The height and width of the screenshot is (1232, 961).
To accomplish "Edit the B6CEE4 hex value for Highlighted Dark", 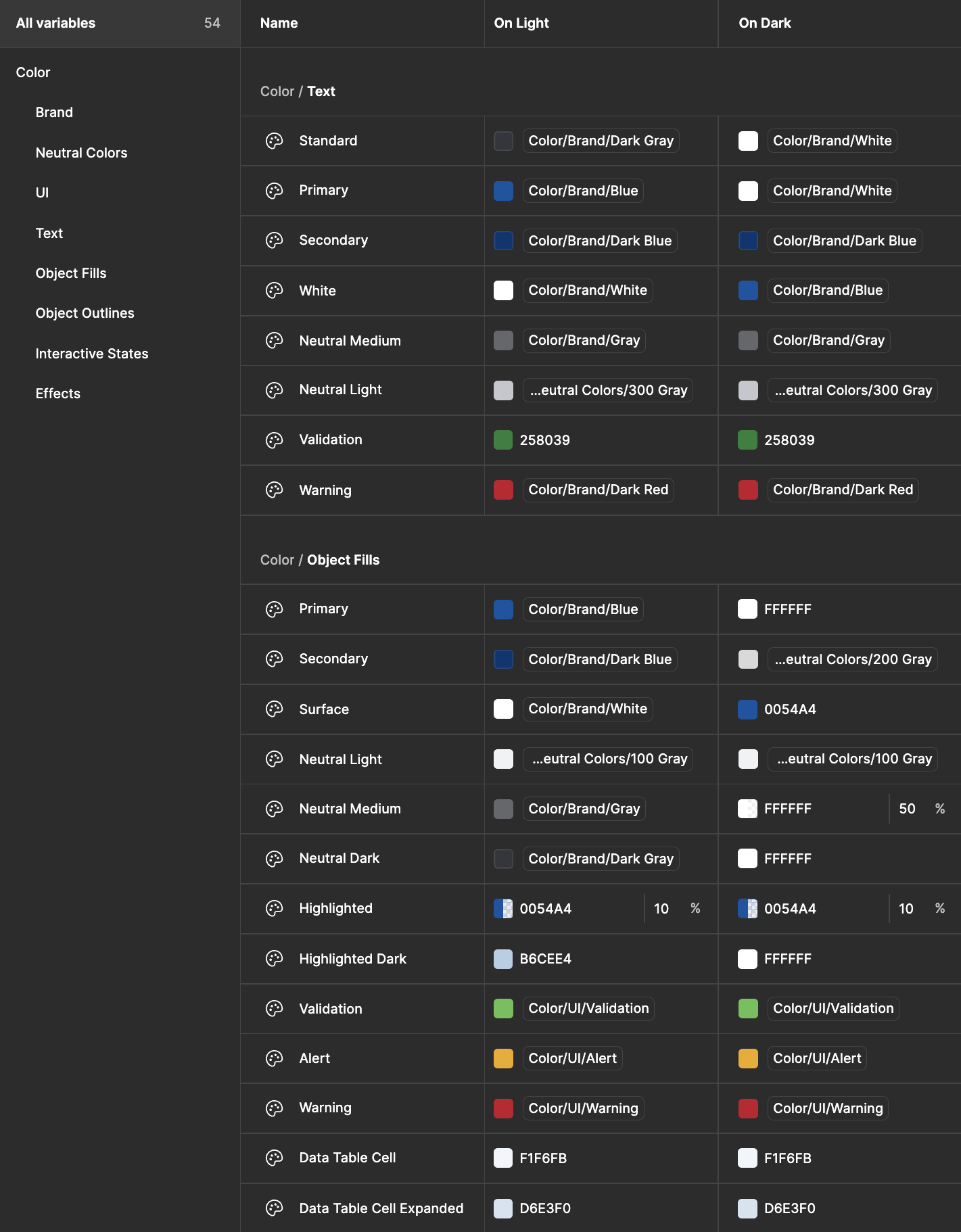I will (545, 959).
